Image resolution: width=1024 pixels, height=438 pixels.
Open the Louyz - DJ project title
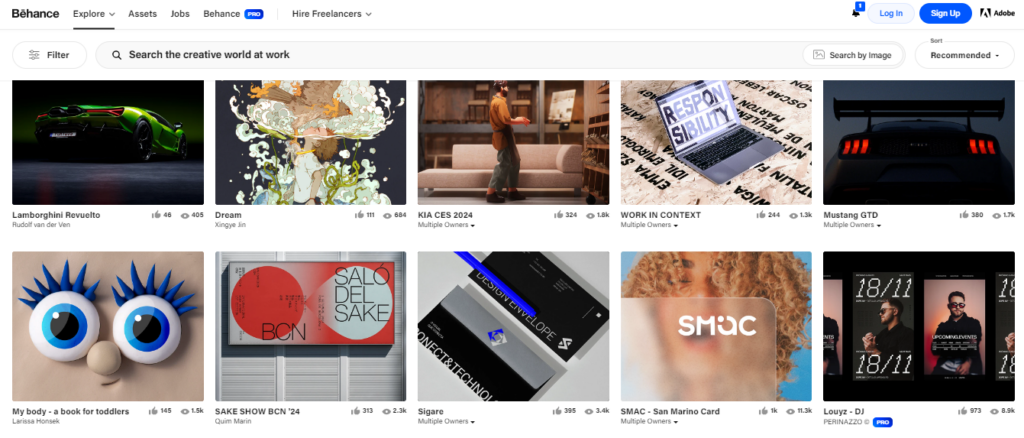point(844,411)
